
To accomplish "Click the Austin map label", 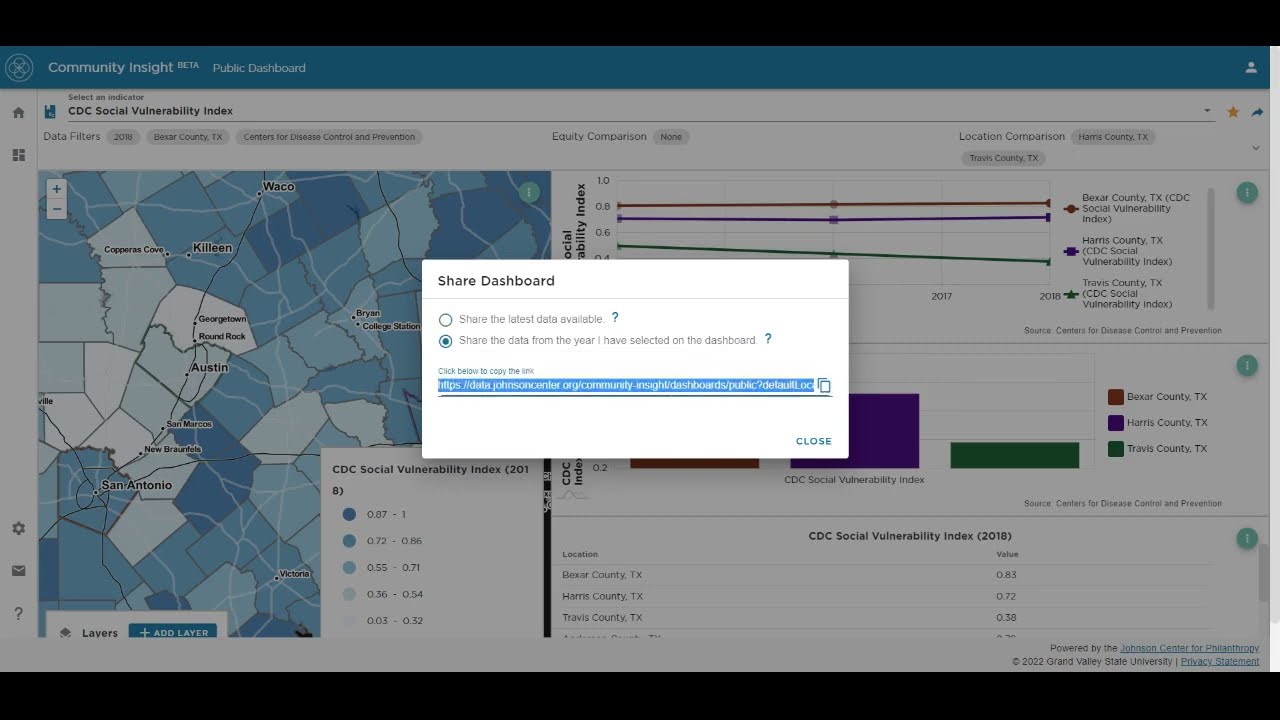I will pos(210,367).
